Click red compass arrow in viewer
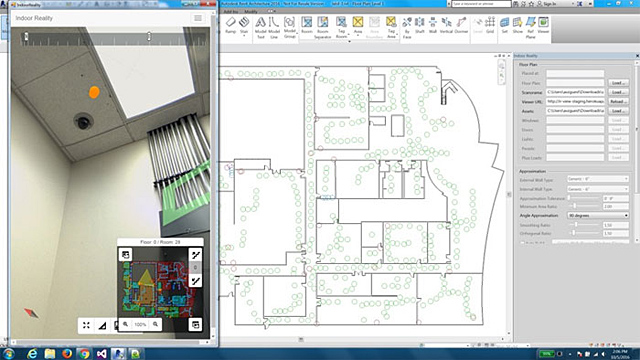The width and height of the screenshot is (640, 360). click(31, 313)
